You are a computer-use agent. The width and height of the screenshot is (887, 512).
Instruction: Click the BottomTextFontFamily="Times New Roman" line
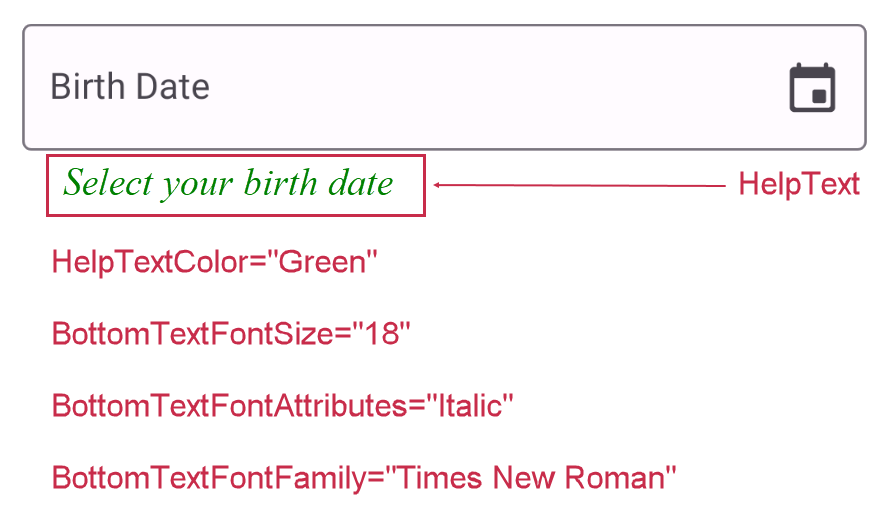pos(364,477)
